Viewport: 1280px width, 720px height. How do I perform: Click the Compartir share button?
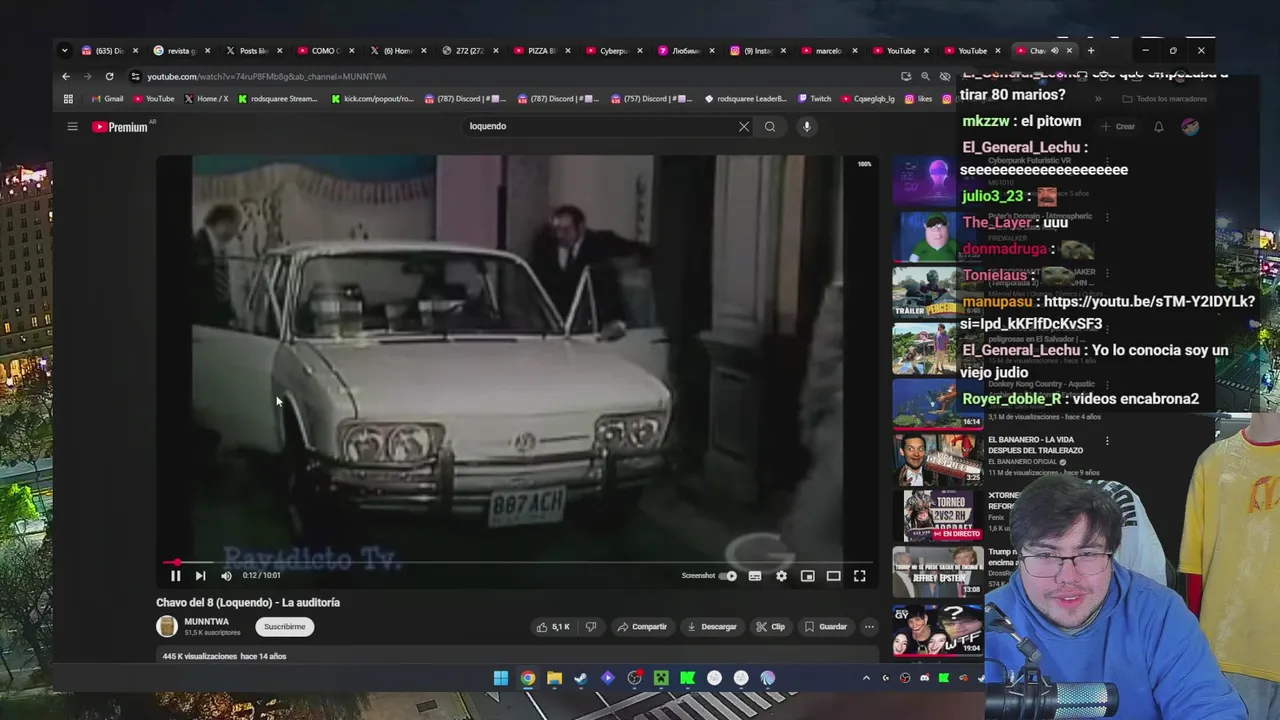[x=642, y=627]
